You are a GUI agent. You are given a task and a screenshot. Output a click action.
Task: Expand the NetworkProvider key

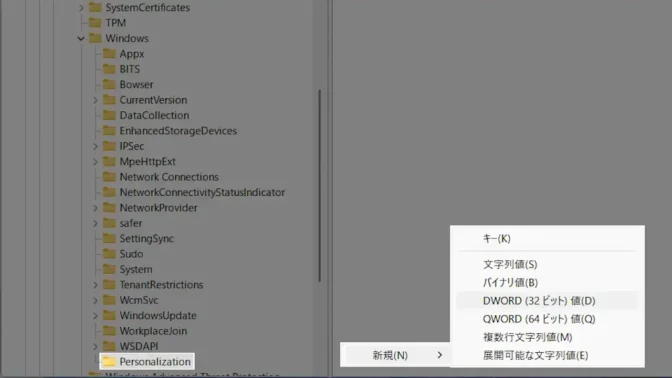pos(95,208)
